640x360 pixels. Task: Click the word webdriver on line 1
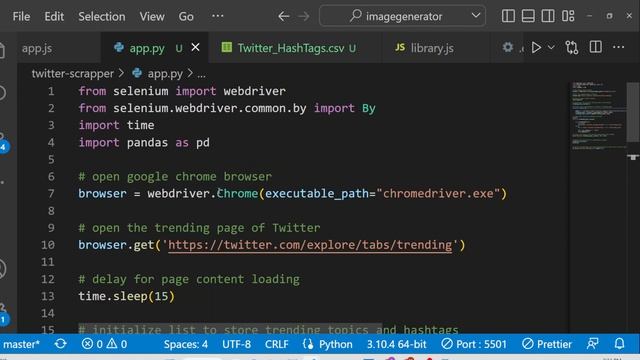254,91
